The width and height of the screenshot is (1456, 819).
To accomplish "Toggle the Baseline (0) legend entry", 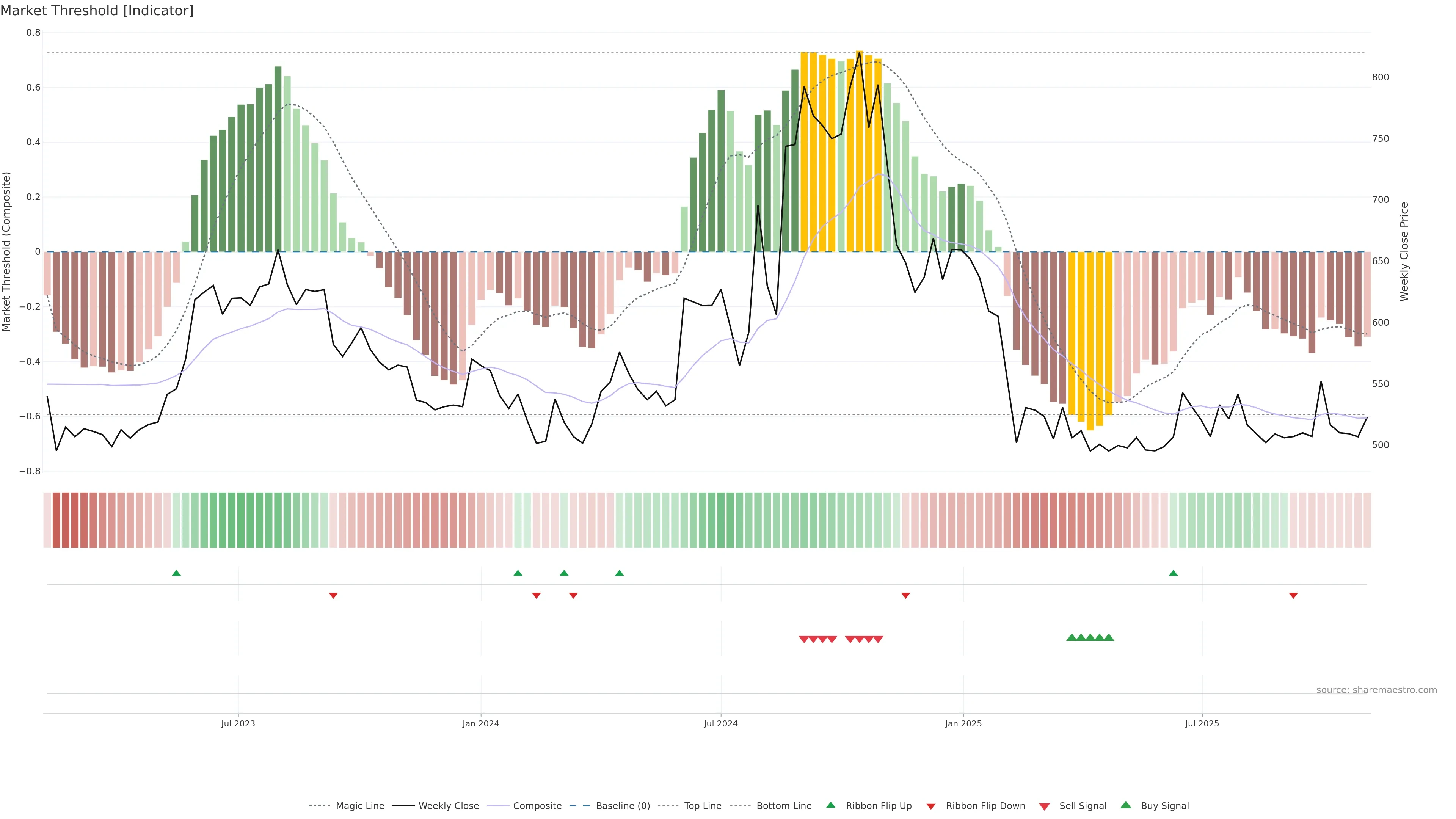I will click(623, 806).
